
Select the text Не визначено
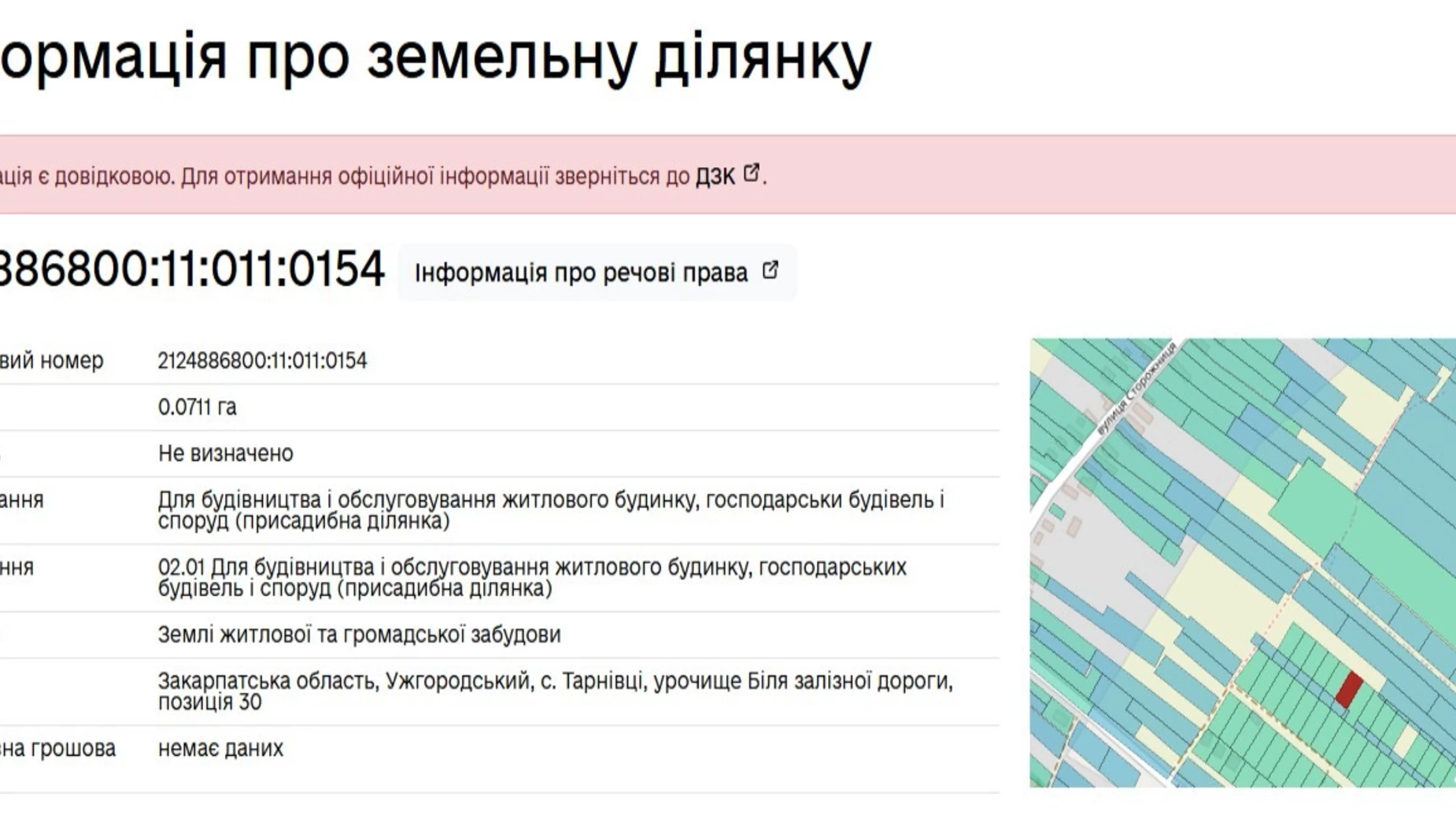225,454
